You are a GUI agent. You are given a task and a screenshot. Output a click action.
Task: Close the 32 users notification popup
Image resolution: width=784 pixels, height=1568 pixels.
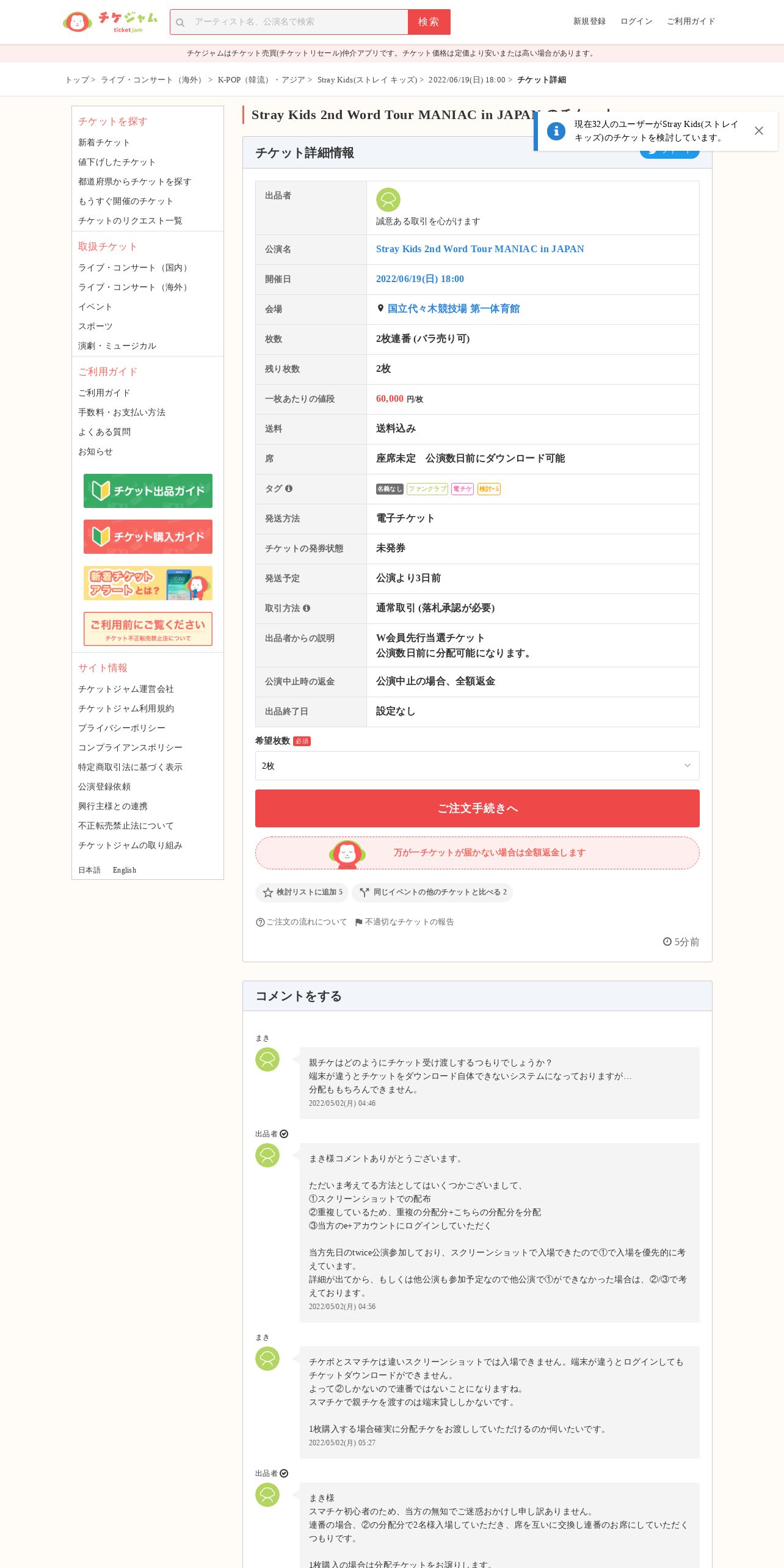758,131
